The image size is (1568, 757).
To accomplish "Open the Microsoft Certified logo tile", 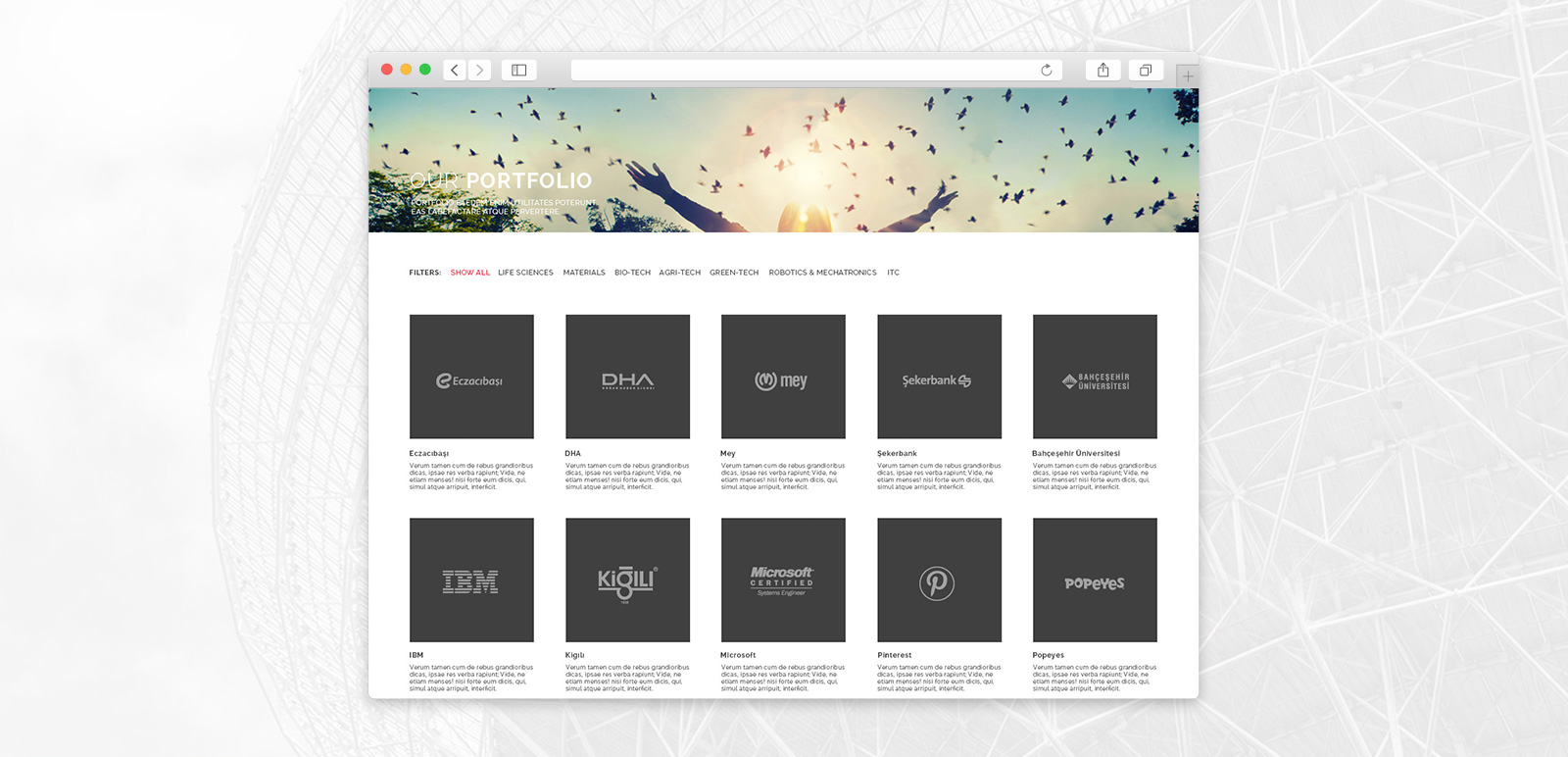I will [783, 580].
